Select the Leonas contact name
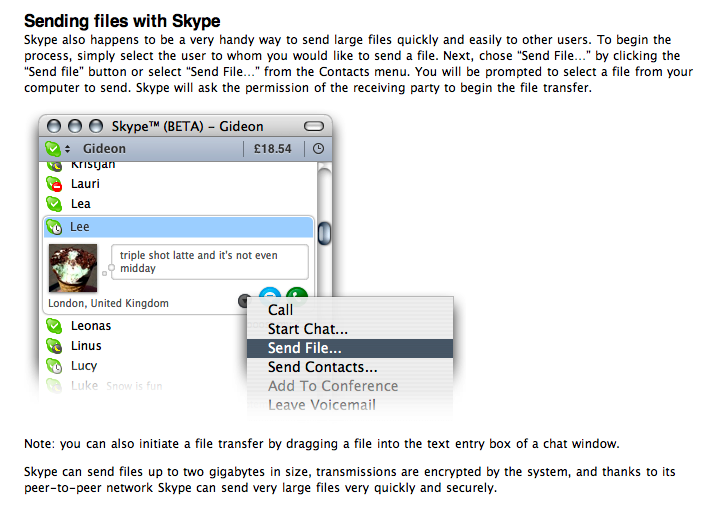The image size is (714, 518). (91, 326)
